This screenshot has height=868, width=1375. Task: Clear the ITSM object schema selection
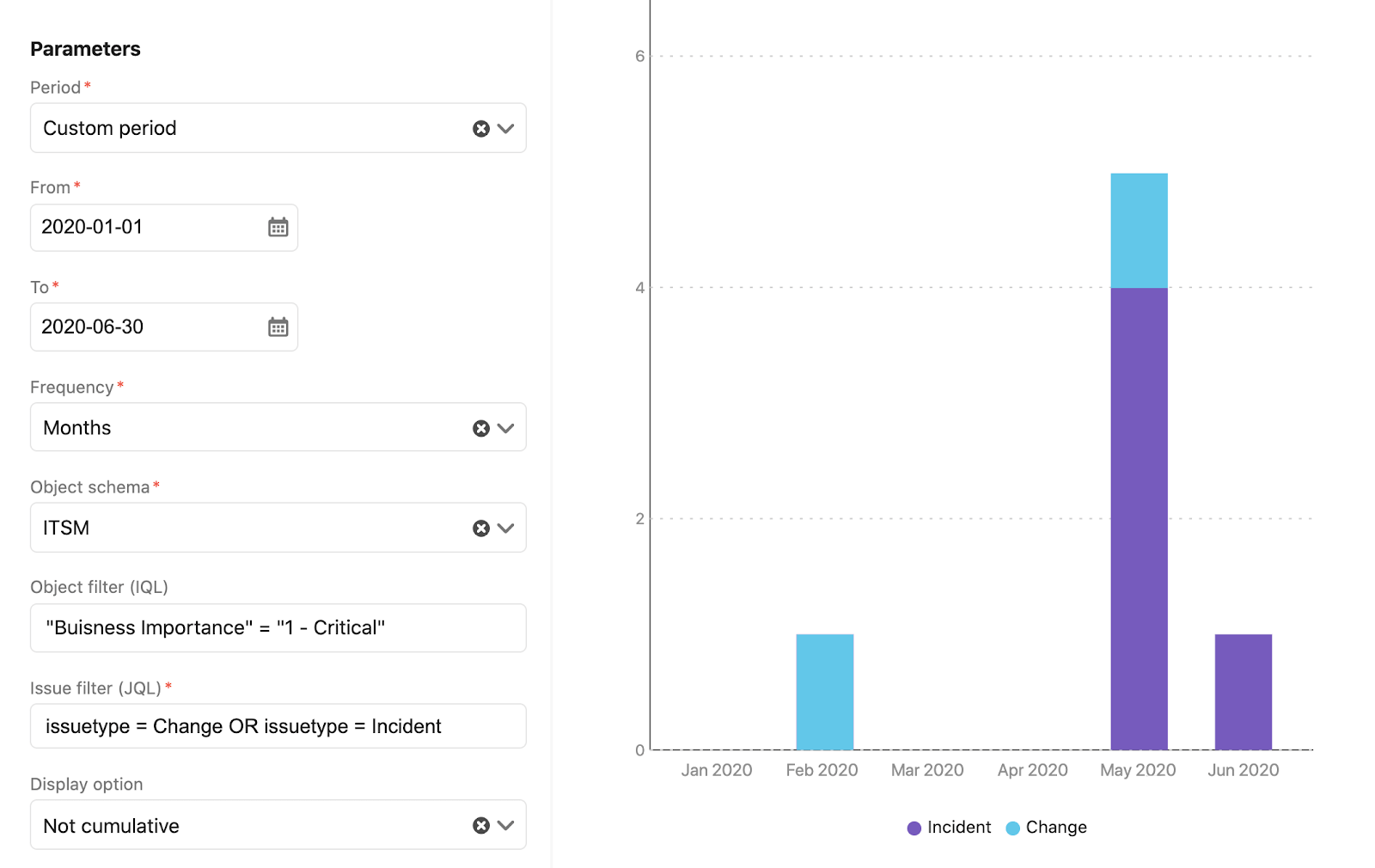[x=480, y=528]
